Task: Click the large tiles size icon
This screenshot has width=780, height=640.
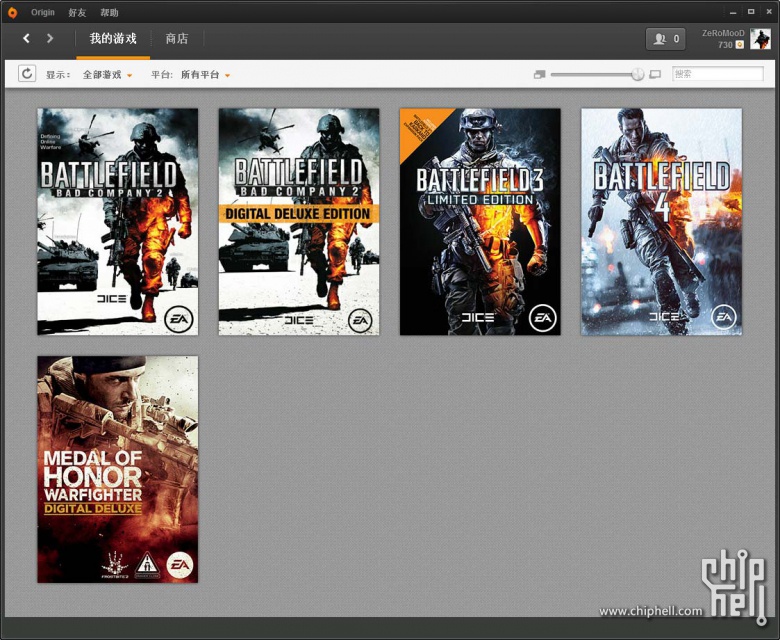Action: tap(655, 75)
